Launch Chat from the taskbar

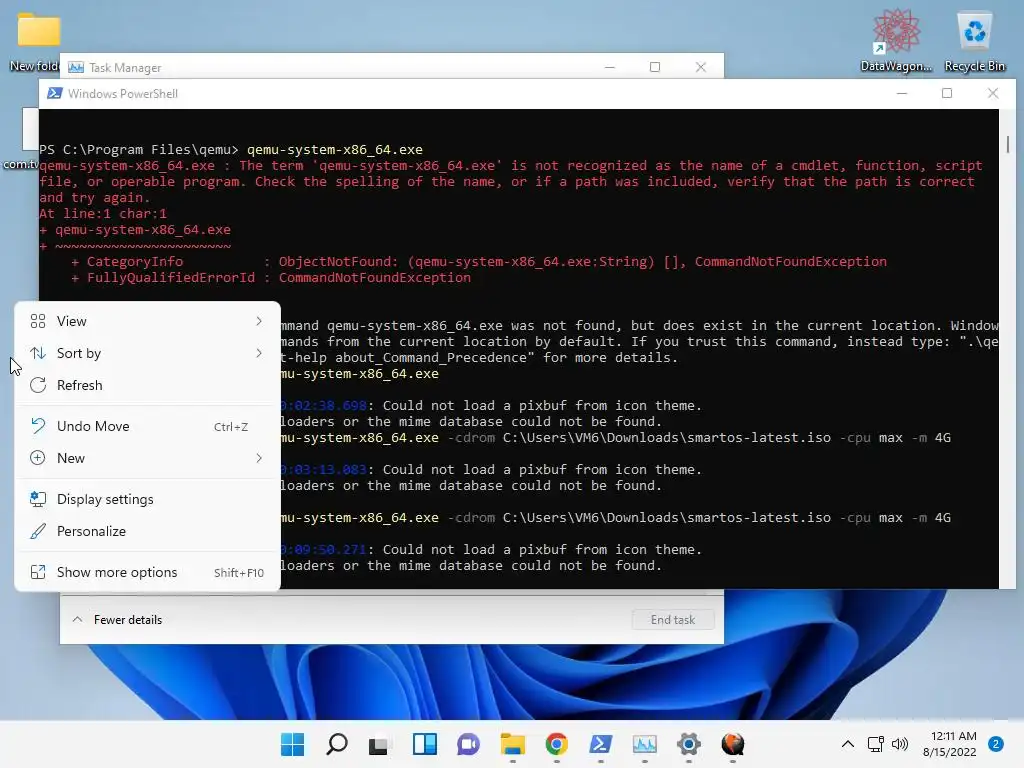pos(468,744)
